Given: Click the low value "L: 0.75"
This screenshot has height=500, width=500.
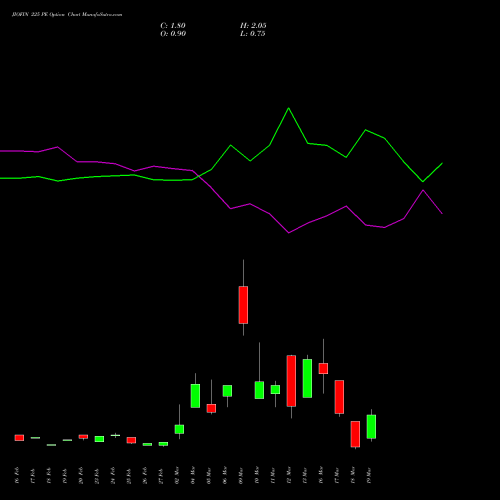Looking at the screenshot, I should click(253, 34).
